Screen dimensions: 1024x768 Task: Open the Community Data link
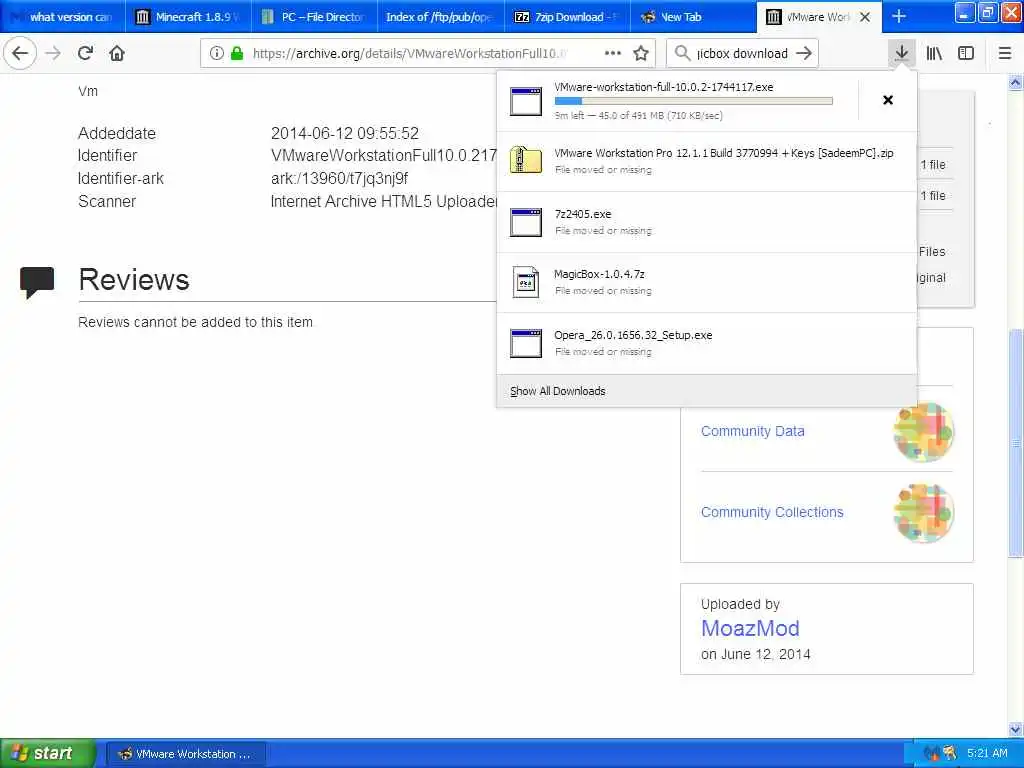tap(752, 431)
